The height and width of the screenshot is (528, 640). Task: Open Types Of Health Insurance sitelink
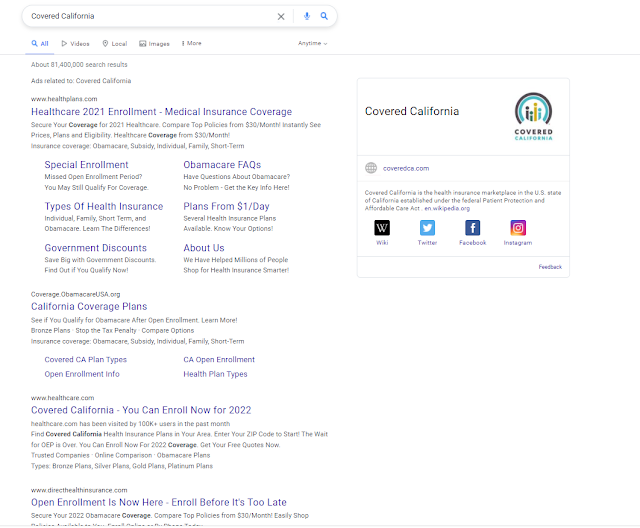pos(104,206)
